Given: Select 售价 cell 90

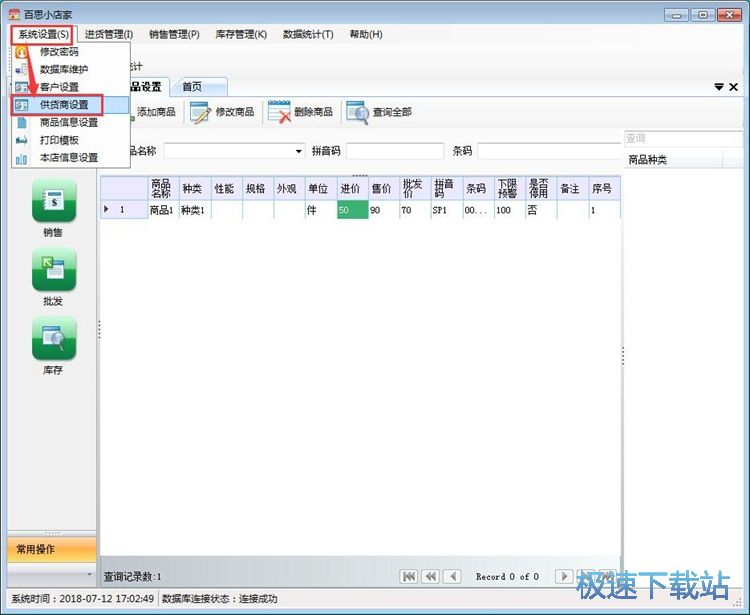Looking at the screenshot, I should (383, 210).
